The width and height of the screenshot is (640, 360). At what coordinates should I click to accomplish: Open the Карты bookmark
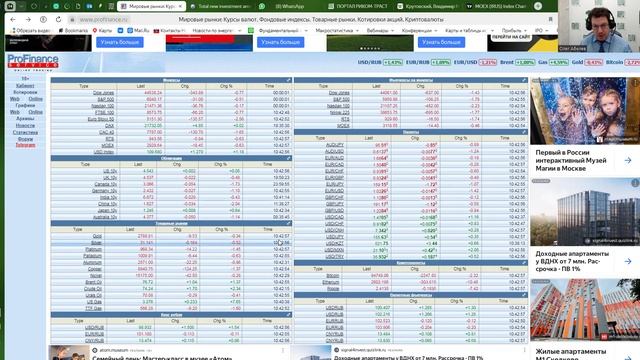coord(102,31)
